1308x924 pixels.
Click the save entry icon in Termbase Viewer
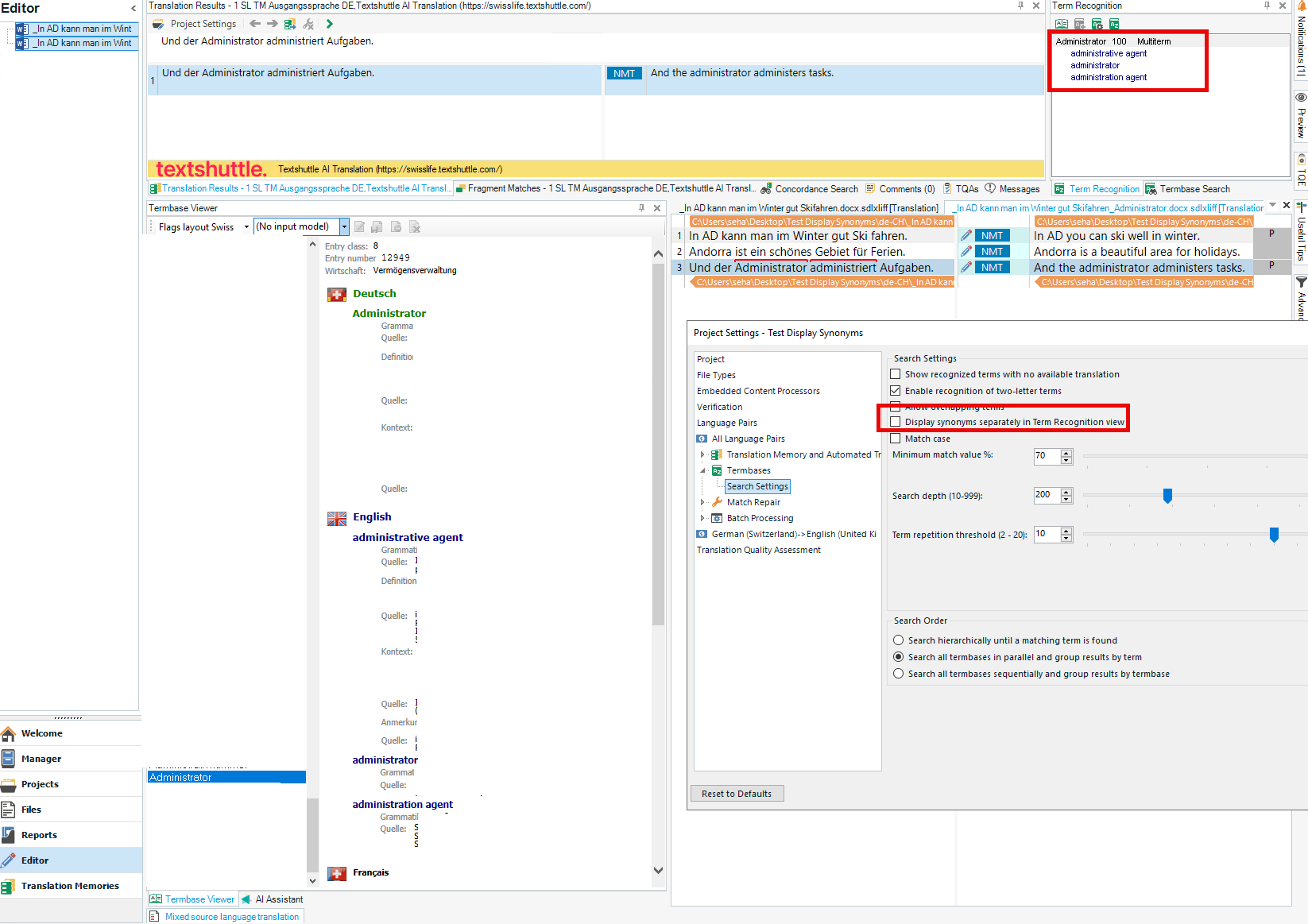pos(377,227)
